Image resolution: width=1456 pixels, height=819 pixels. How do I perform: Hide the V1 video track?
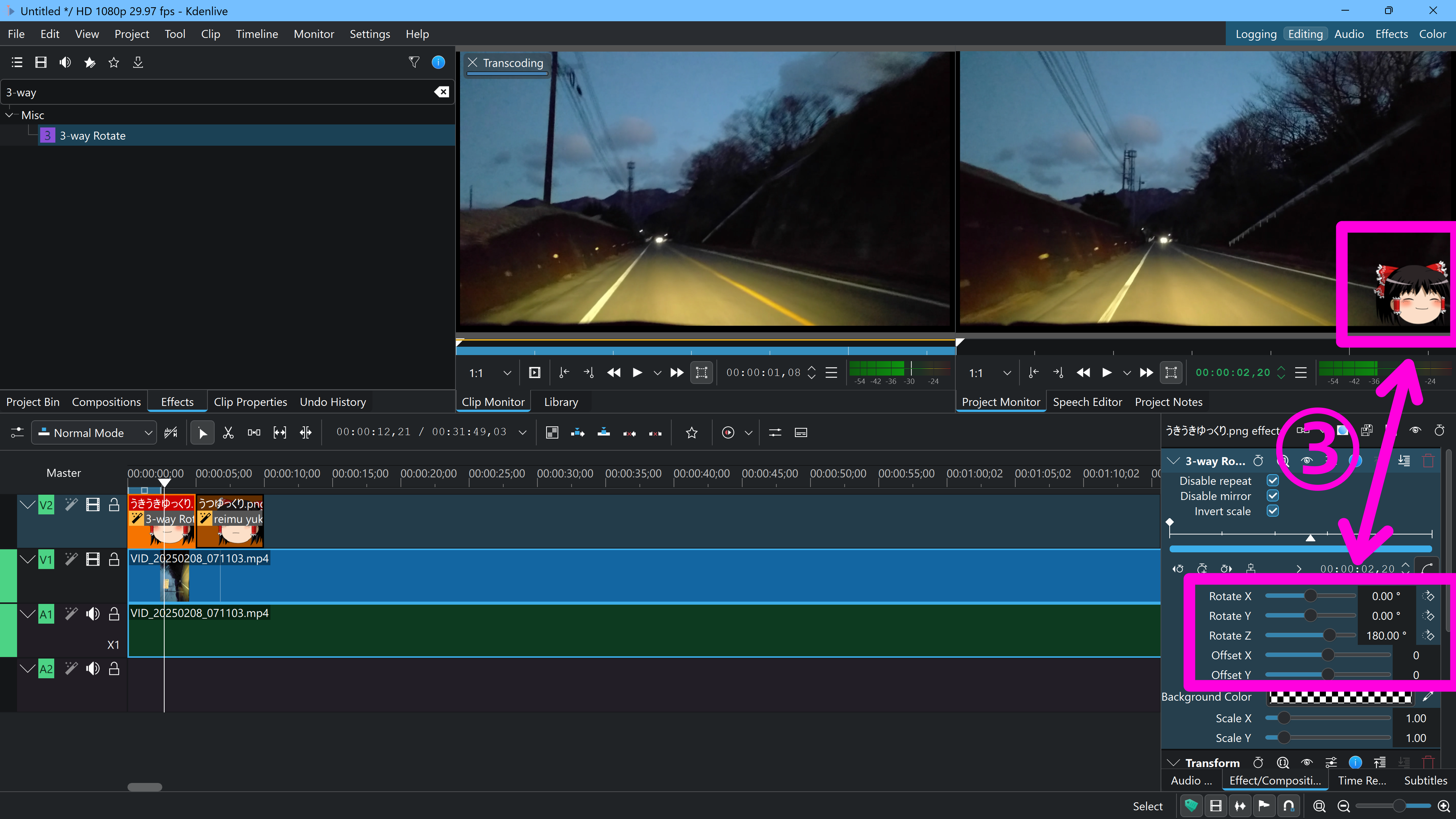click(x=93, y=560)
